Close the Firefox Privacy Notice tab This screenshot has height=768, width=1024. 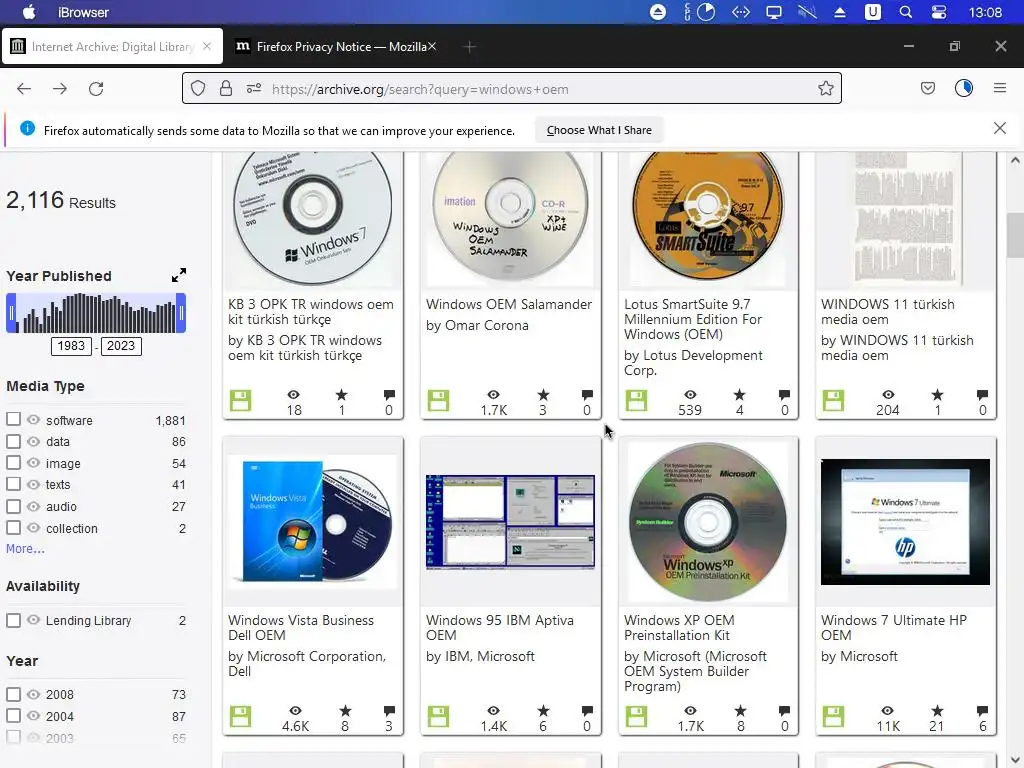pos(432,46)
